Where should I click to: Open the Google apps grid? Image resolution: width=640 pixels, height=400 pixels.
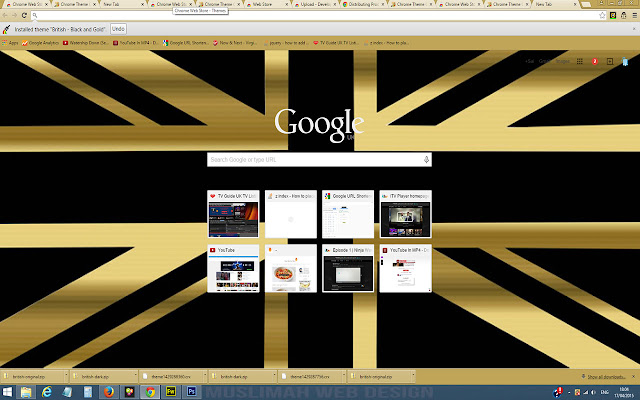580,61
